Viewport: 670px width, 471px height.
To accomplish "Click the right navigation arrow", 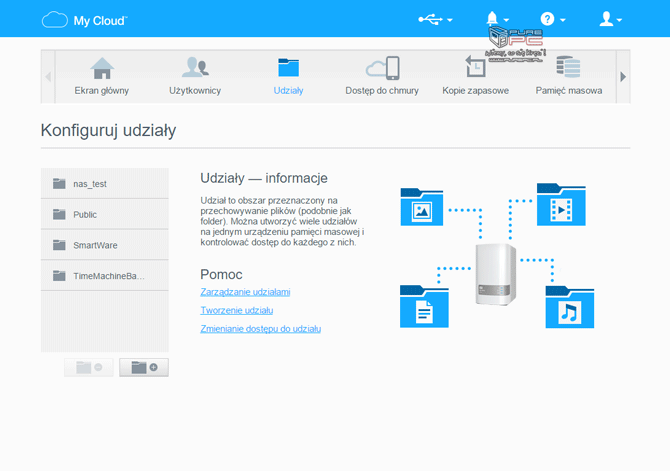I will tap(623, 77).
